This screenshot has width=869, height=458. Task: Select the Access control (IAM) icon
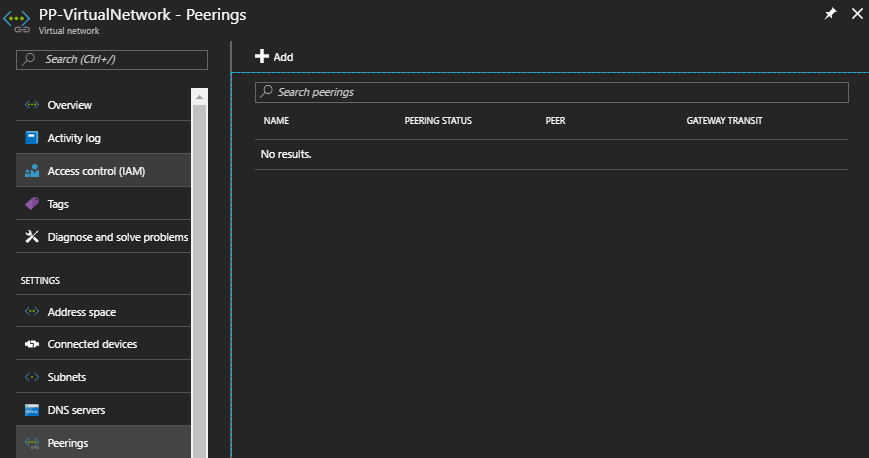pos(32,171)
